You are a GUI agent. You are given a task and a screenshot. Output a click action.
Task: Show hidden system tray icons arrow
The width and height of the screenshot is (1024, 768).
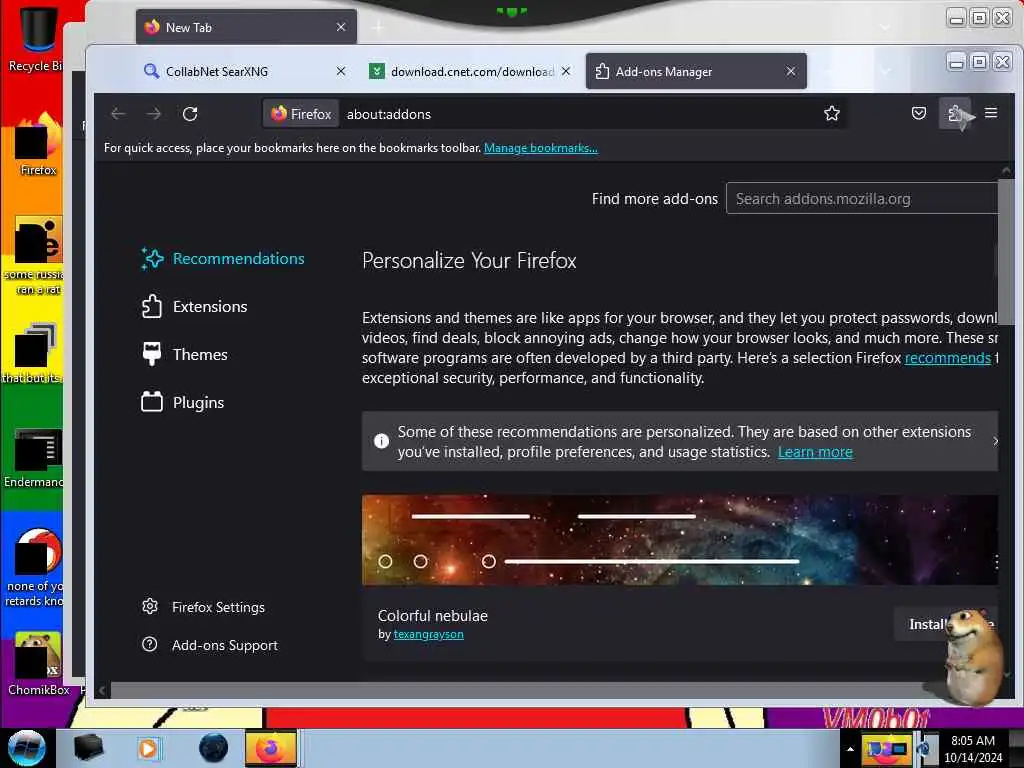(850, 749)
